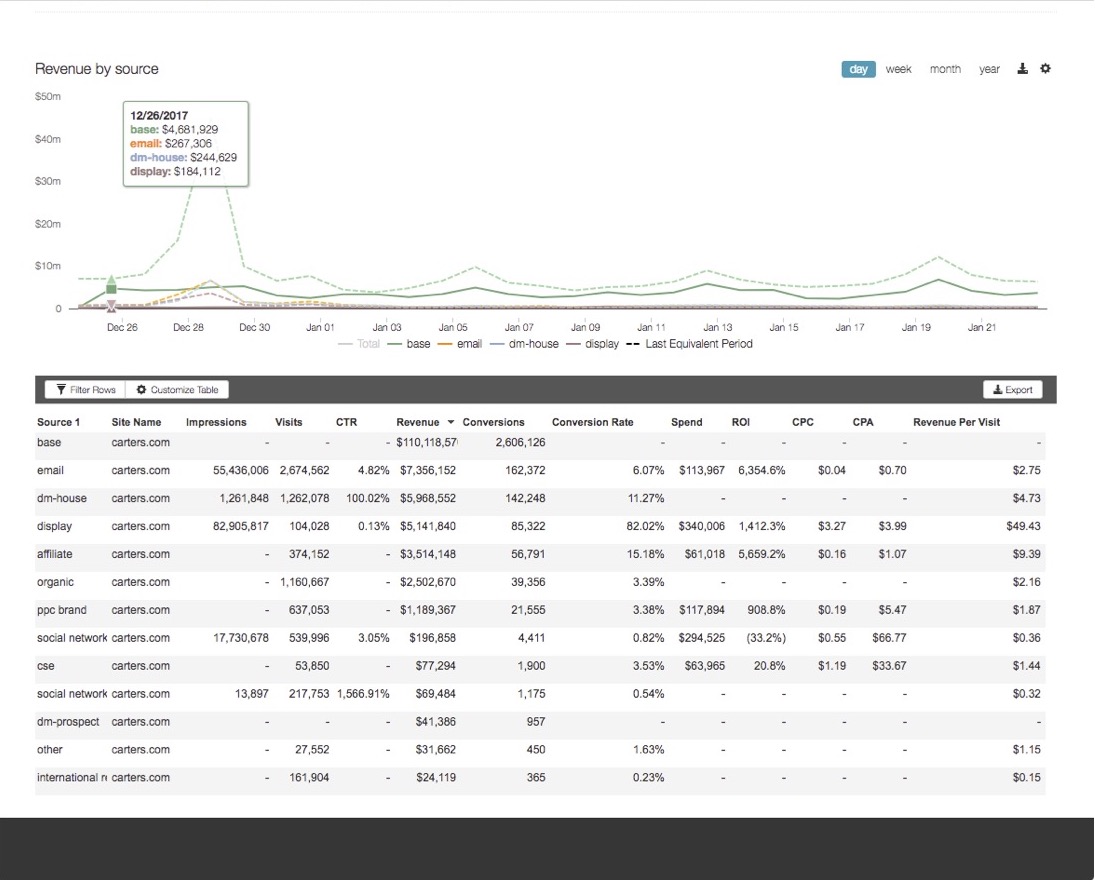Sort table by CTR column
This screenshot has width=1095, height=880.
[346, 422]
